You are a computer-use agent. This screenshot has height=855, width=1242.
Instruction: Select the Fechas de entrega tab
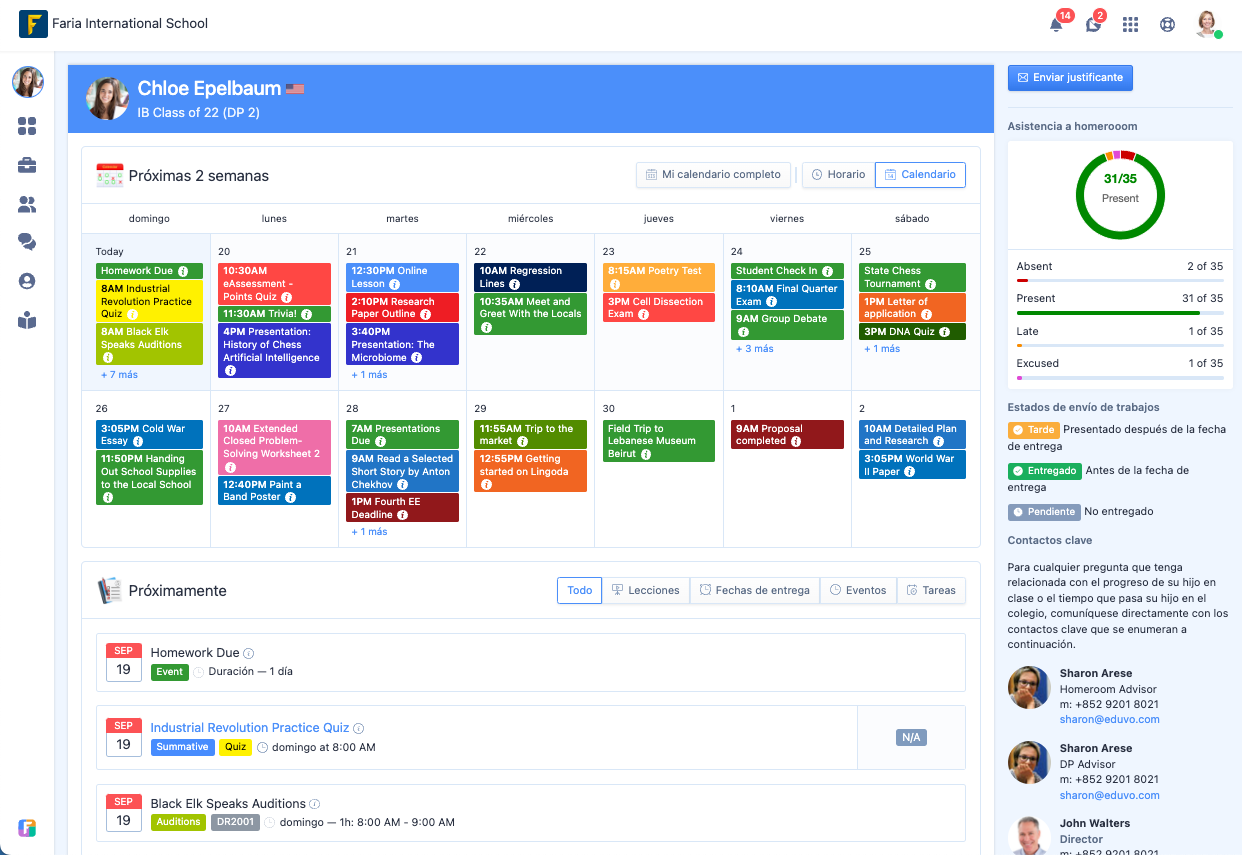(755, 590)
